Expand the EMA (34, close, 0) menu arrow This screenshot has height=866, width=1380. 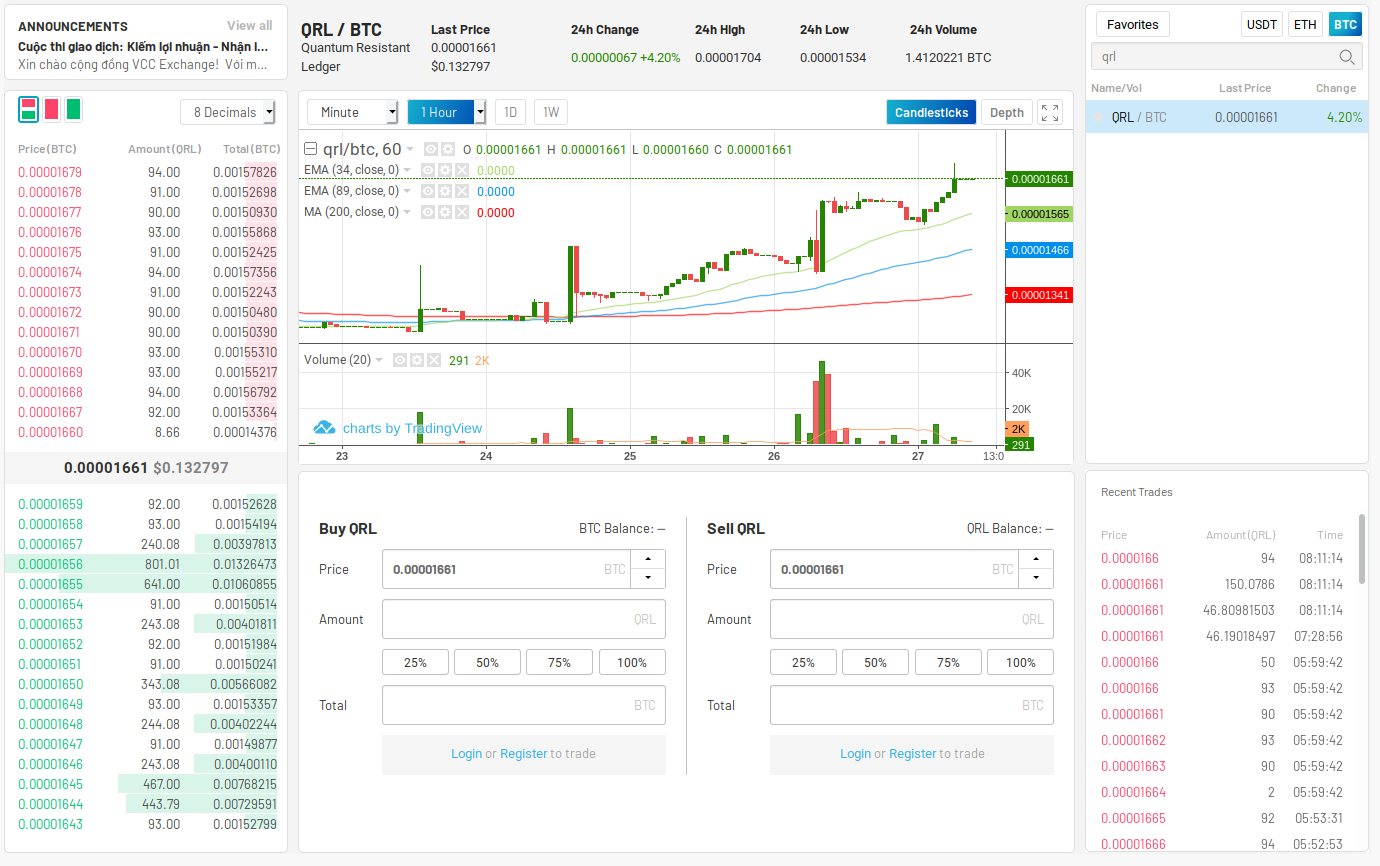tap(408, 170)
